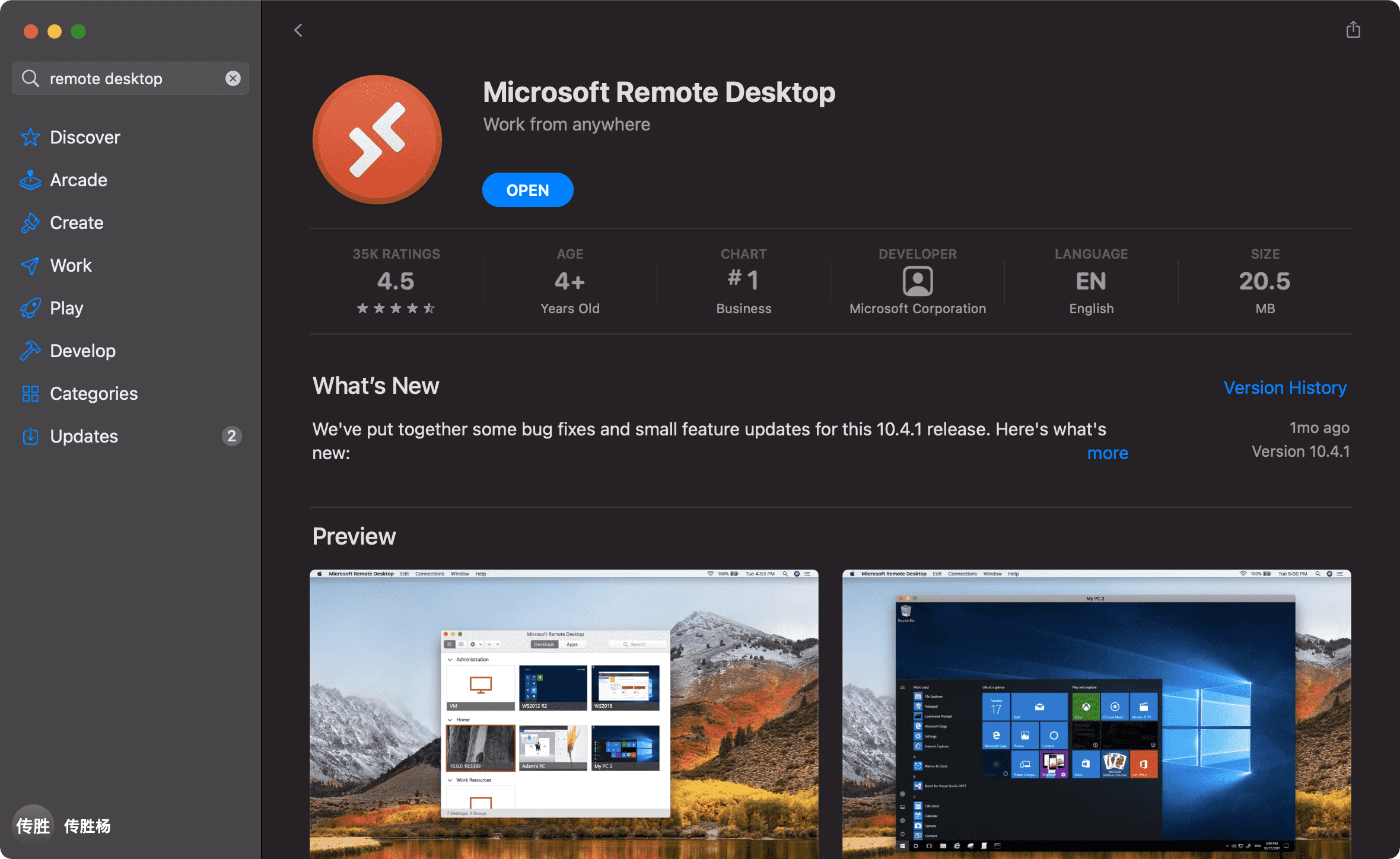
Task: Click Microsoft Corporation developer name
Action: pyautogui.click(x=918, y=308)
